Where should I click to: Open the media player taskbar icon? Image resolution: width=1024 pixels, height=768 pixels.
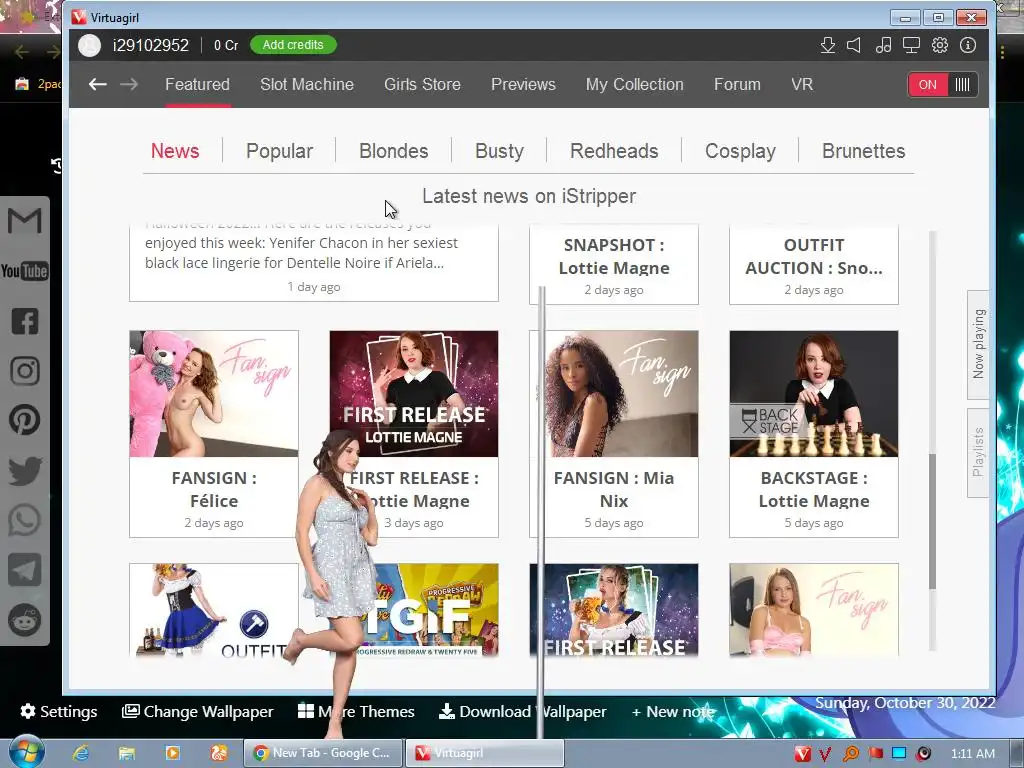(x=172, y=753)
